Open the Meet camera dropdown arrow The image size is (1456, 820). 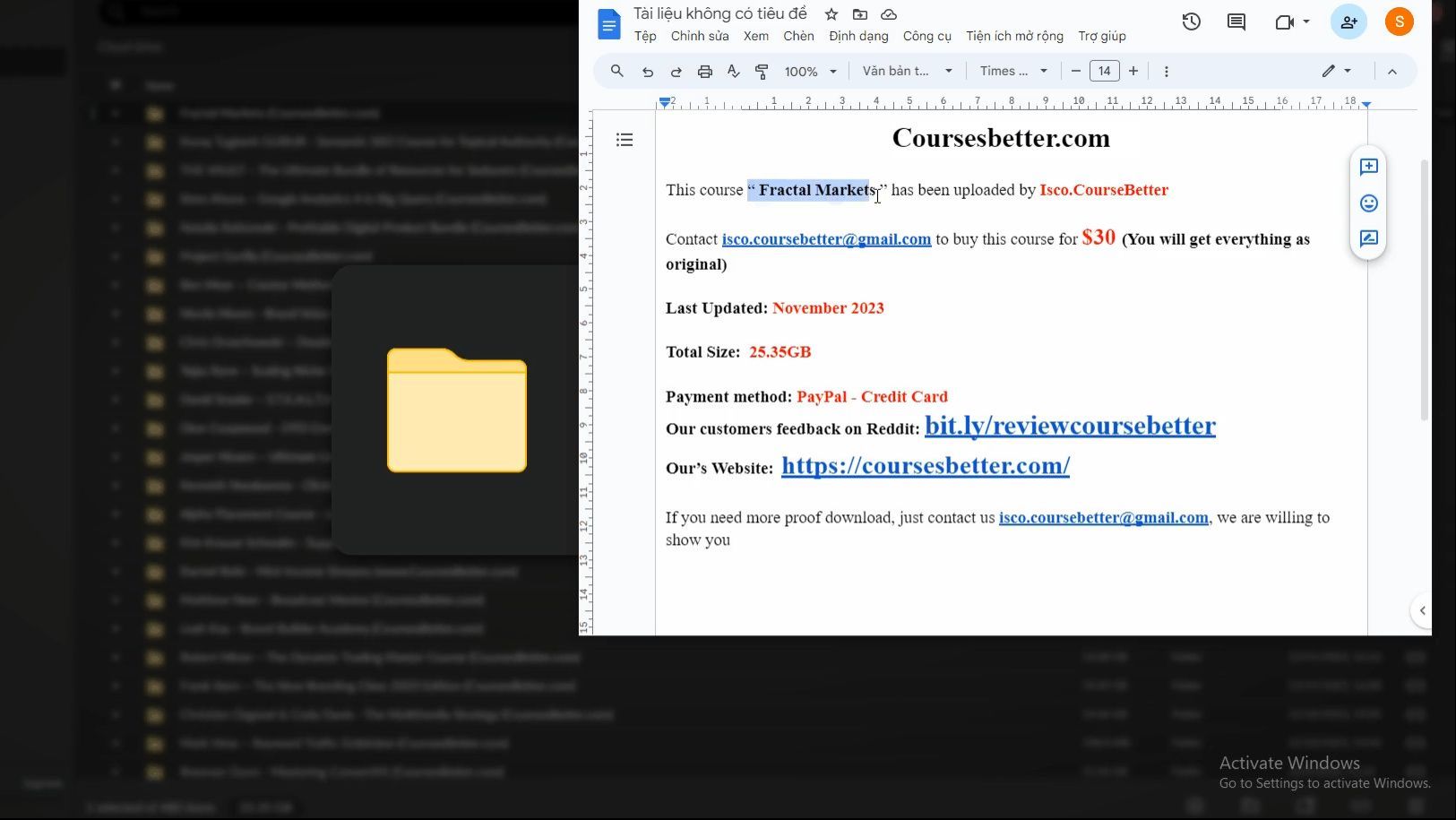[x=1306, y=22]
